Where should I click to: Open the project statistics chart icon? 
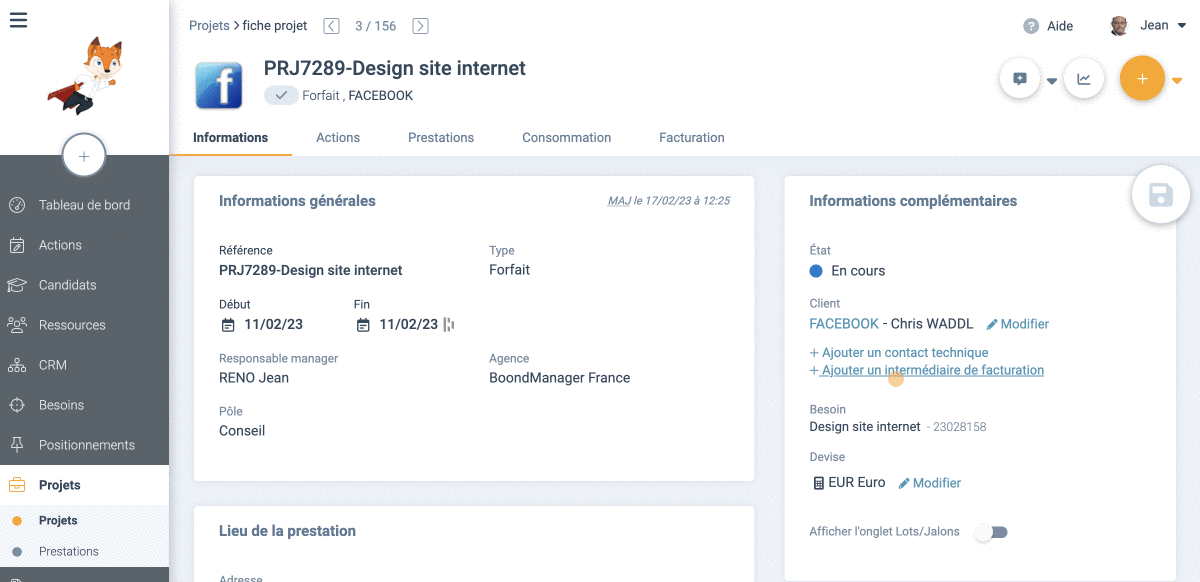click(x=1083, y=79)
